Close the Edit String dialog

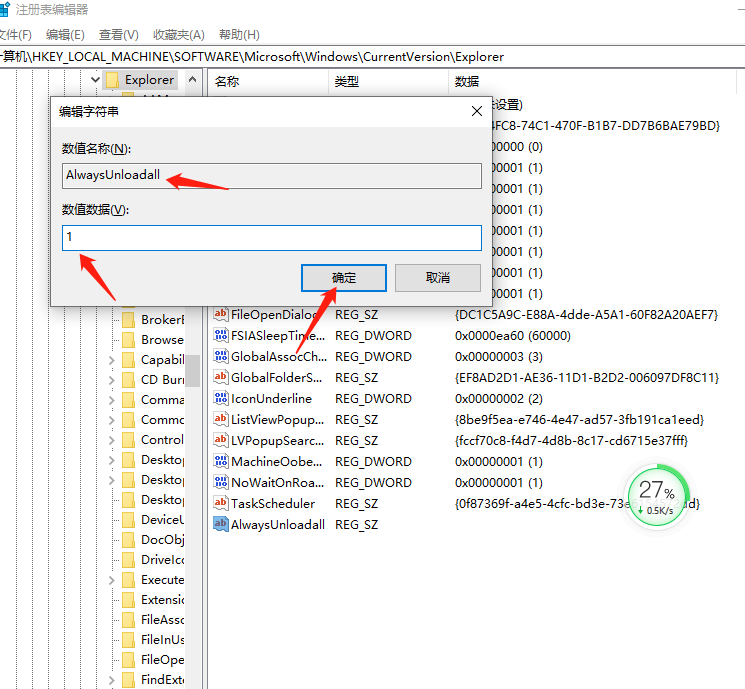[x=477, y=112]
